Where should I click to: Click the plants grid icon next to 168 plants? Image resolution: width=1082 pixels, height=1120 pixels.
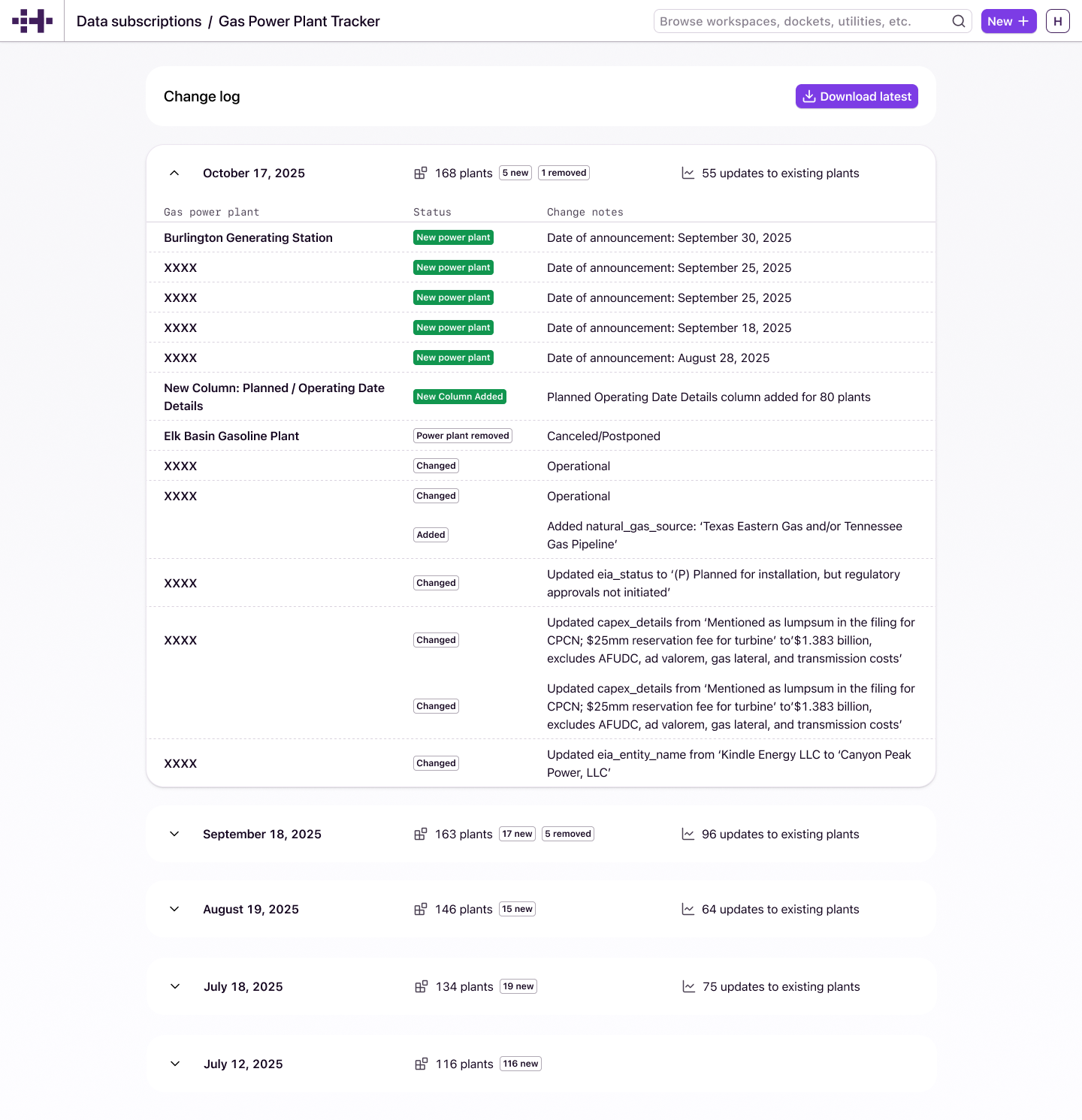tap(421, 173)
